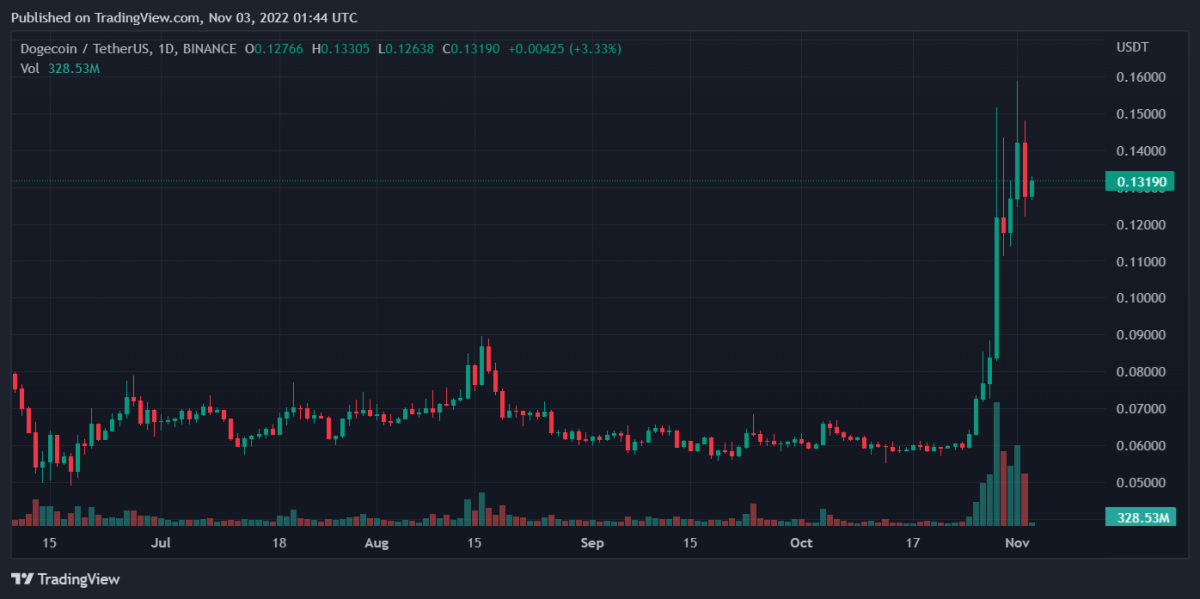Click the TradingView logo at bottom left
The height and width of the screenshot is (599, 1200).
tap(65, 579)
